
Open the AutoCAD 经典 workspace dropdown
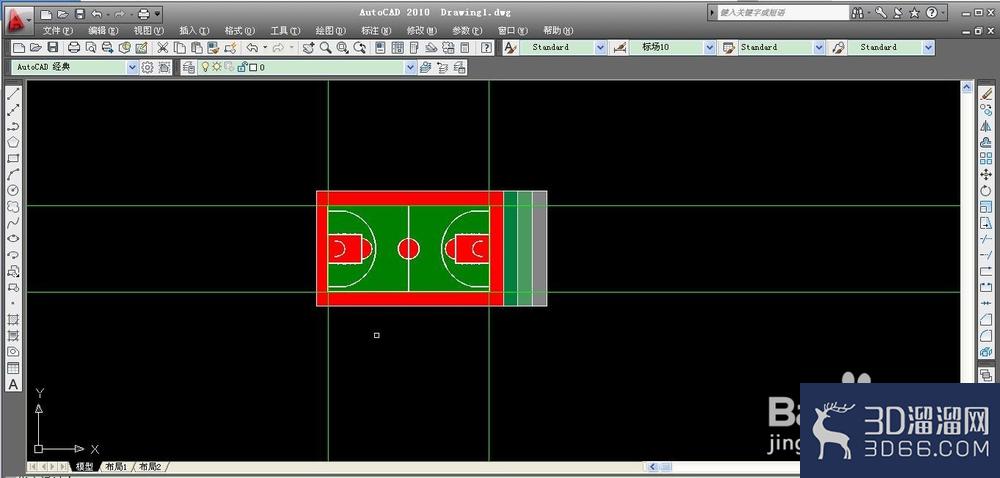tap(133, 67)
